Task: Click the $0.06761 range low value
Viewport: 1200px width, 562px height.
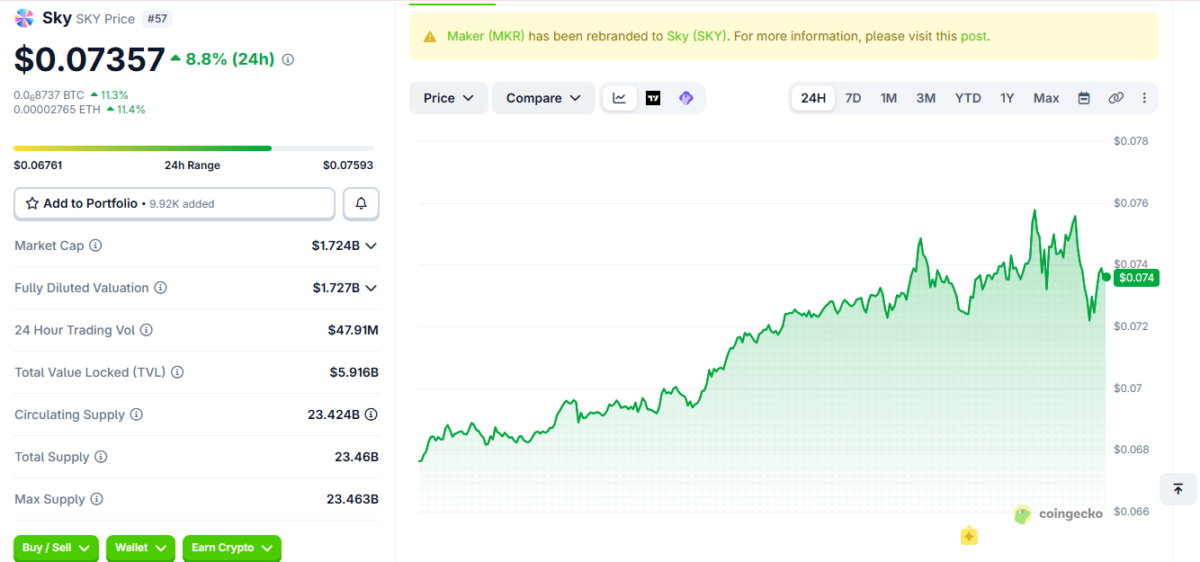Action: (38, 165)
